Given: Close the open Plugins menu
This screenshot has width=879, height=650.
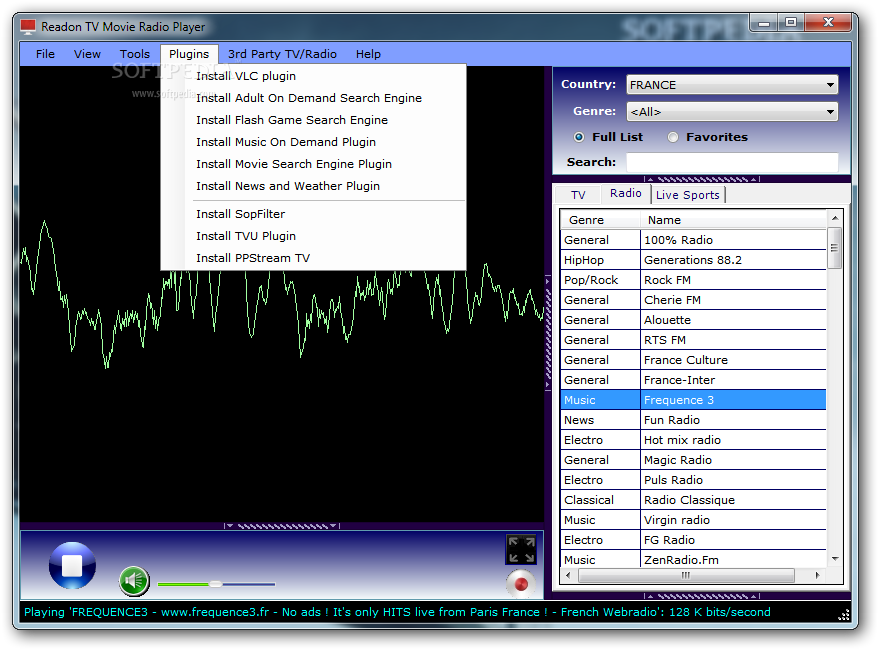Looking at the screenshot, I should 189,54.
